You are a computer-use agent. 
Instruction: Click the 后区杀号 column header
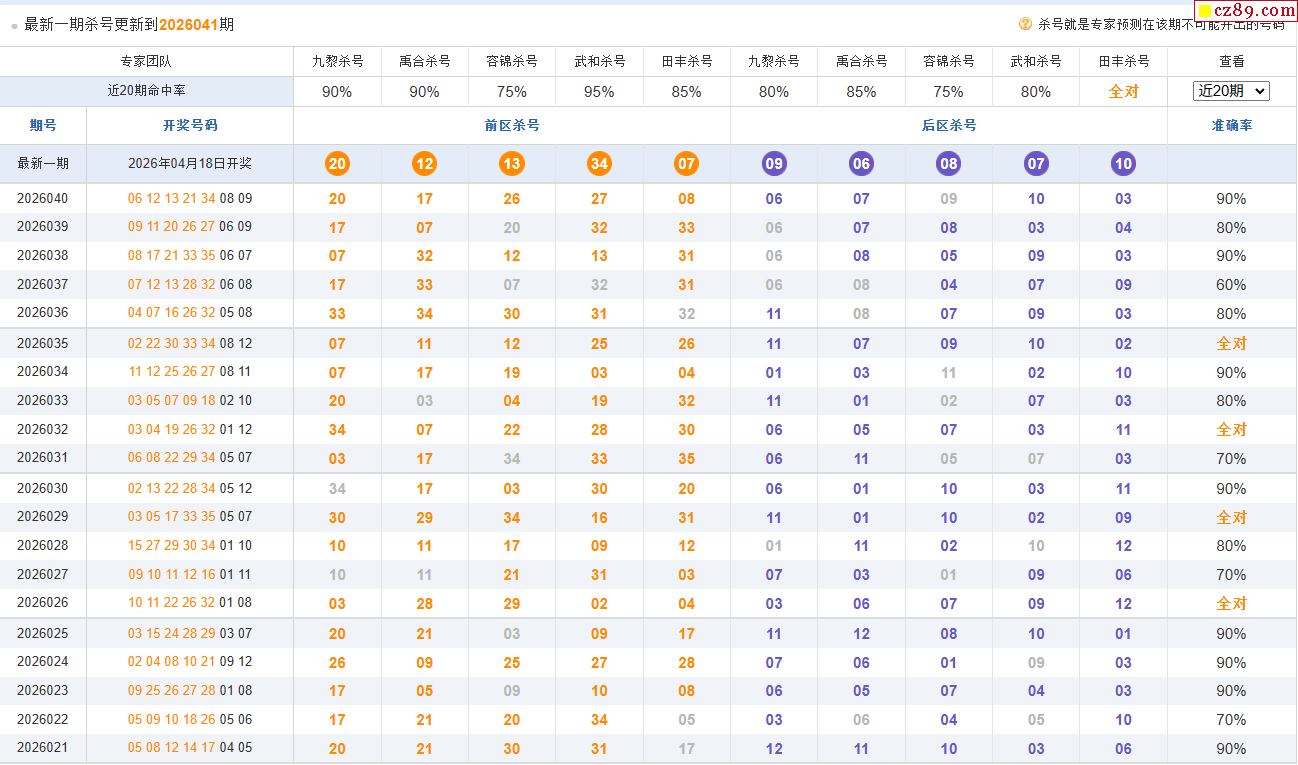948,126
